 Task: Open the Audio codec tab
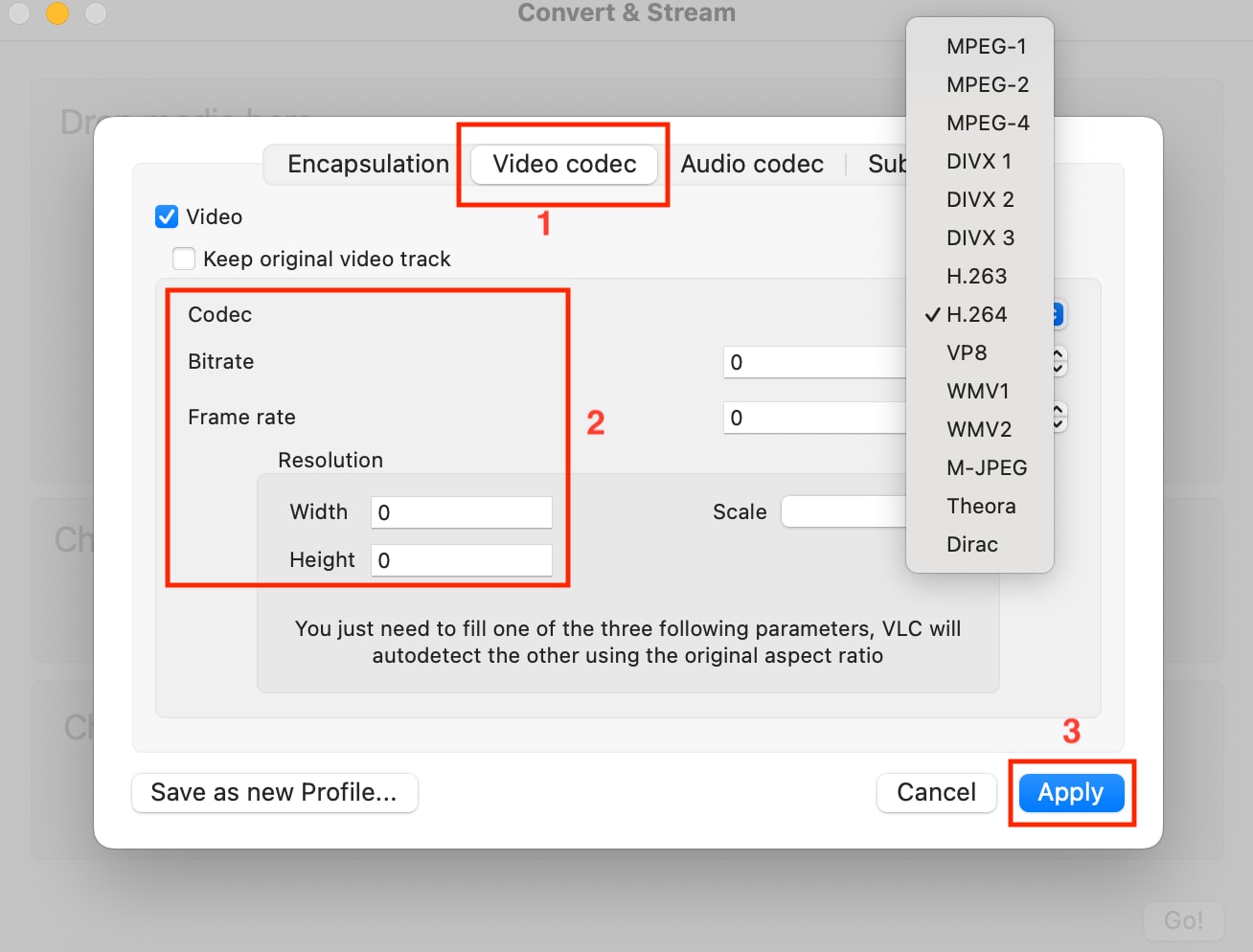pos(752,164)
